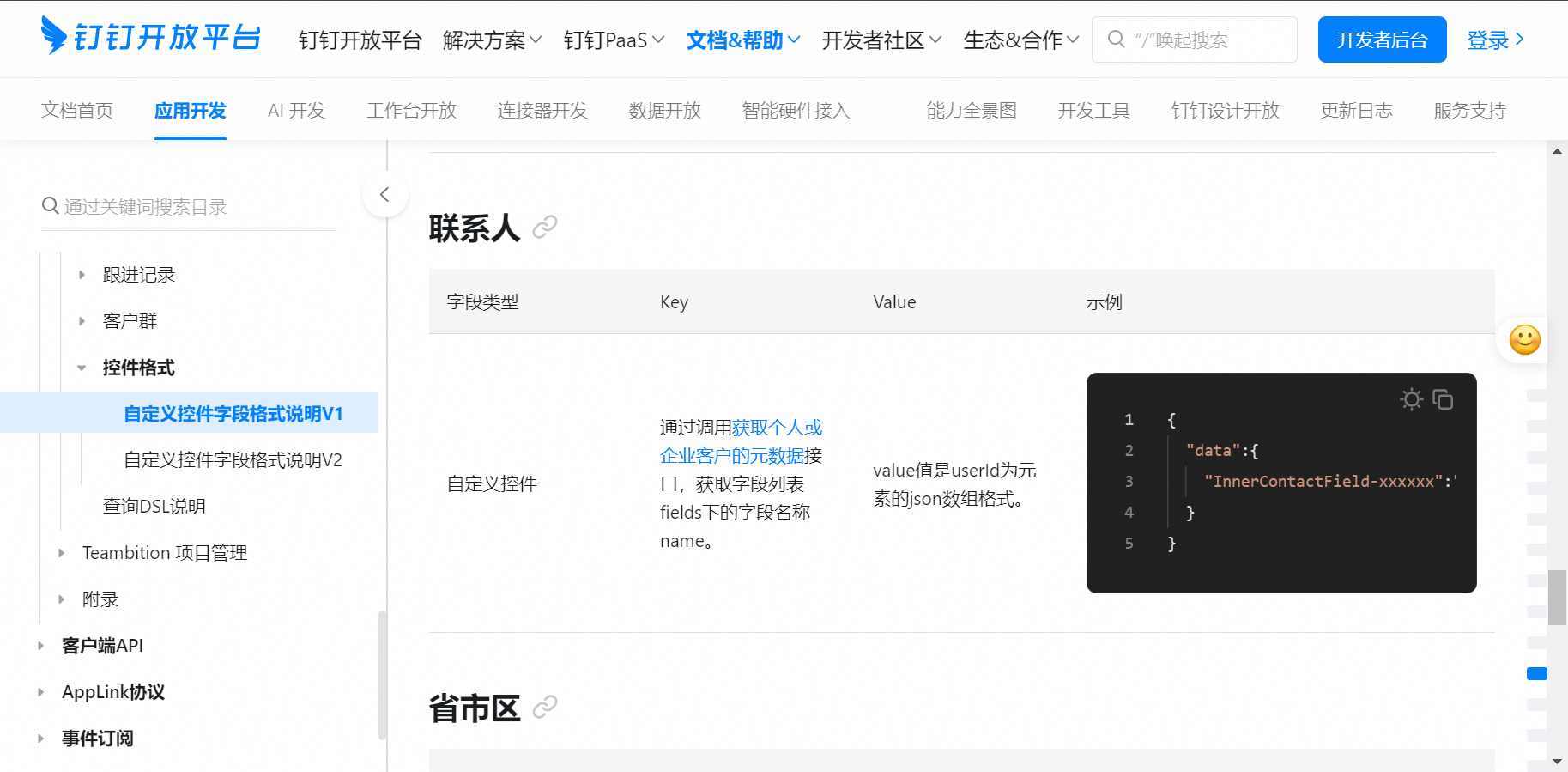Screen dimensions: 1568x772
Task: Expand the 客户端API section
Action: [40, 646]
